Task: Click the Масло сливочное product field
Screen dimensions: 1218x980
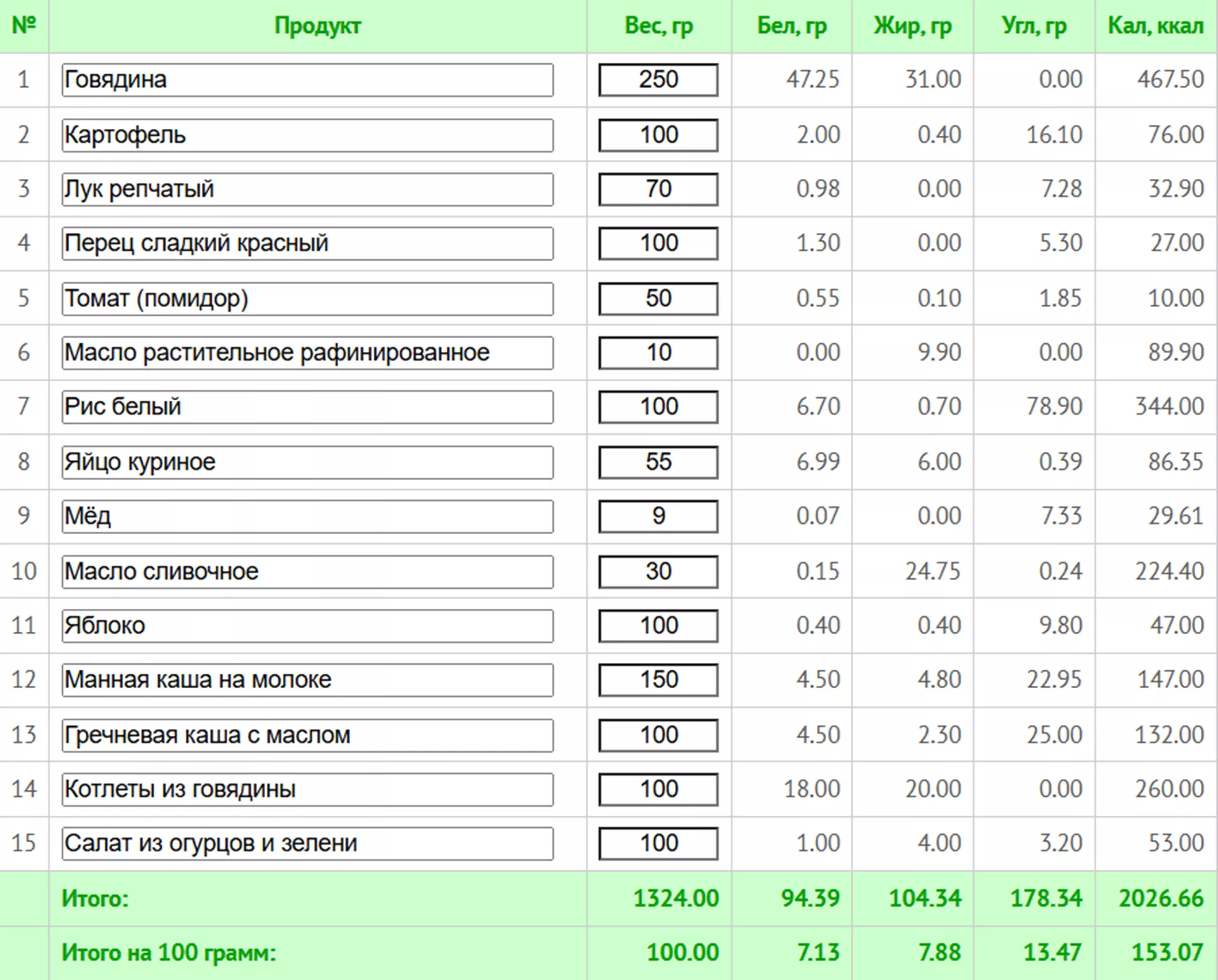Action: tap(307, 572)
